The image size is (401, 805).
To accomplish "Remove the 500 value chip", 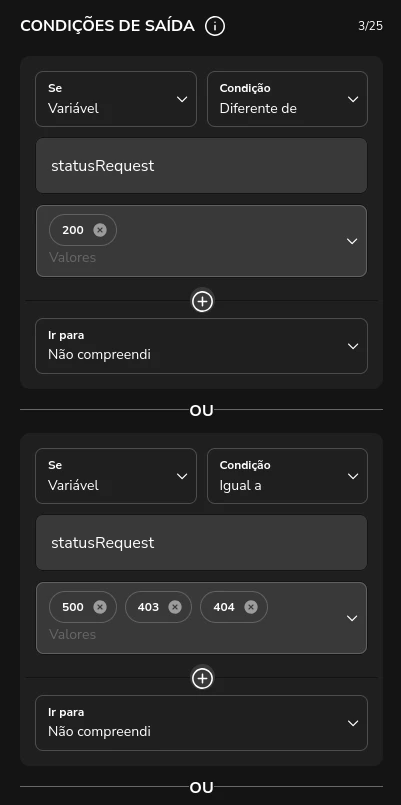I will pyautogui.click(x=100, y=607).
